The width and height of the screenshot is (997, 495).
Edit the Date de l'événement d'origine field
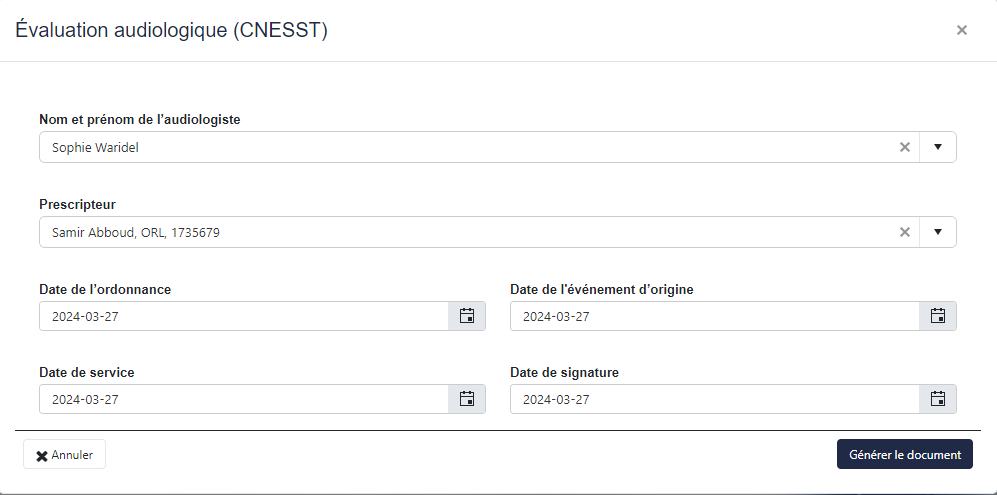pyautogui.click(x=714, y=316)
